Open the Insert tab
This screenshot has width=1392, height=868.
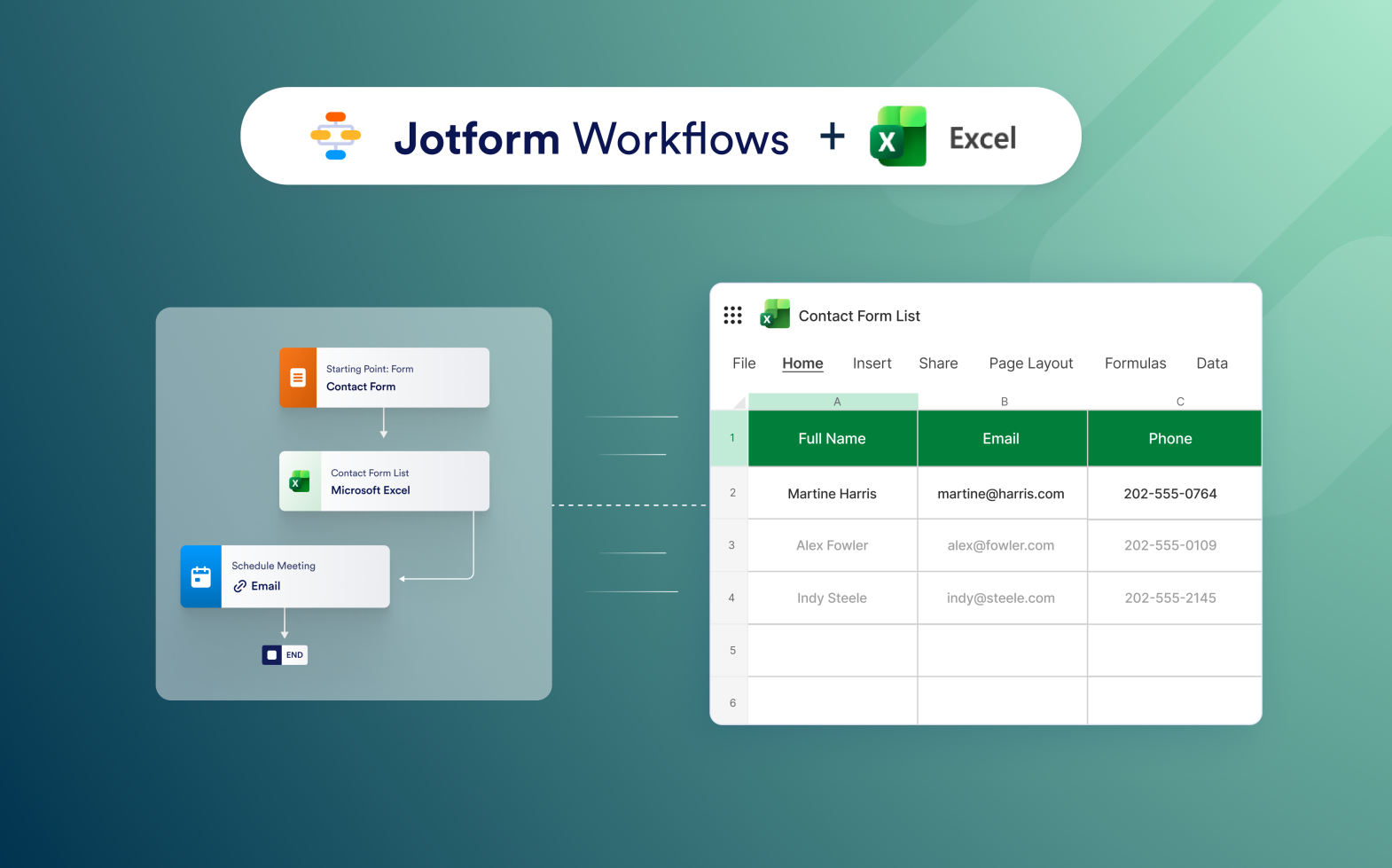(x=872, y=364)
